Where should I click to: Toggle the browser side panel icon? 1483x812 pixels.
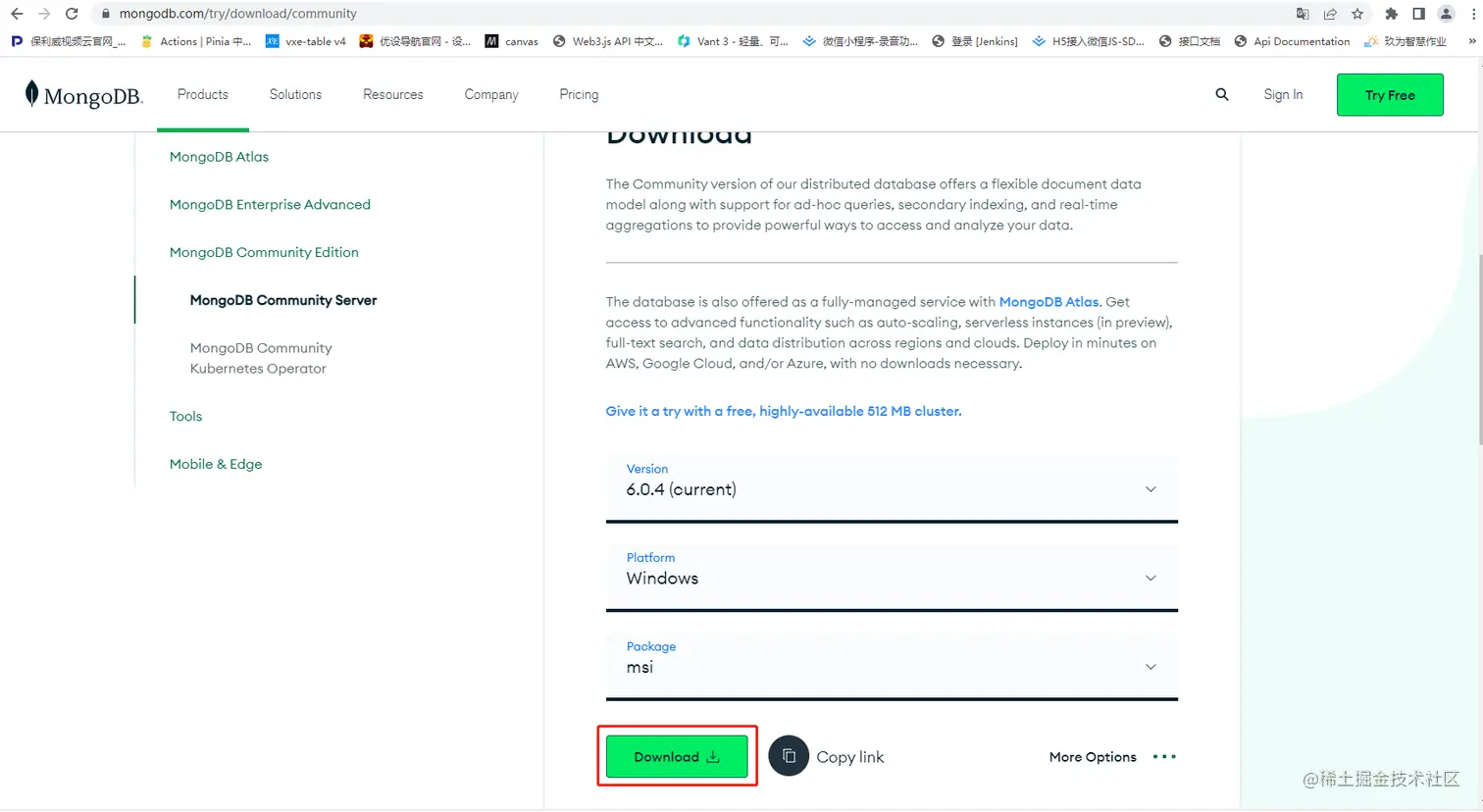point(1418,14)
